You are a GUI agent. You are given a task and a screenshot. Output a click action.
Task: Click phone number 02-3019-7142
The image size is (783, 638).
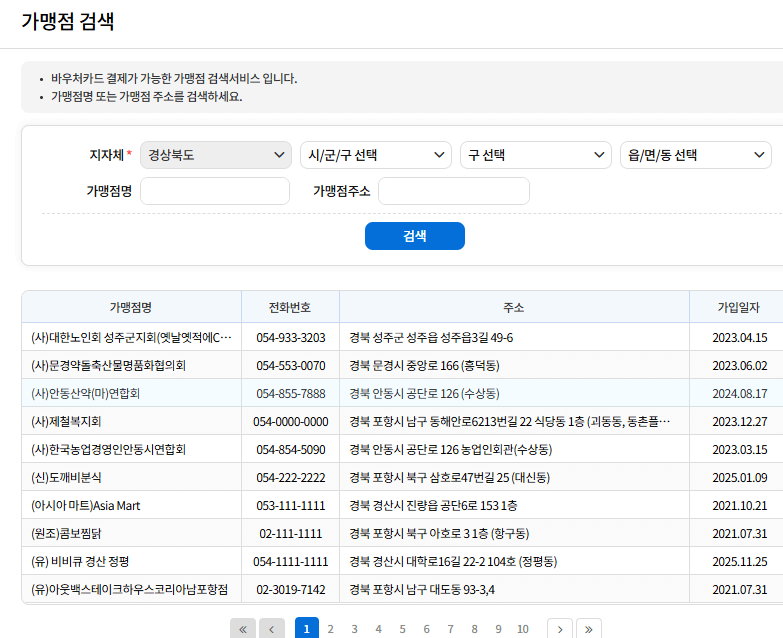[291, 589]
